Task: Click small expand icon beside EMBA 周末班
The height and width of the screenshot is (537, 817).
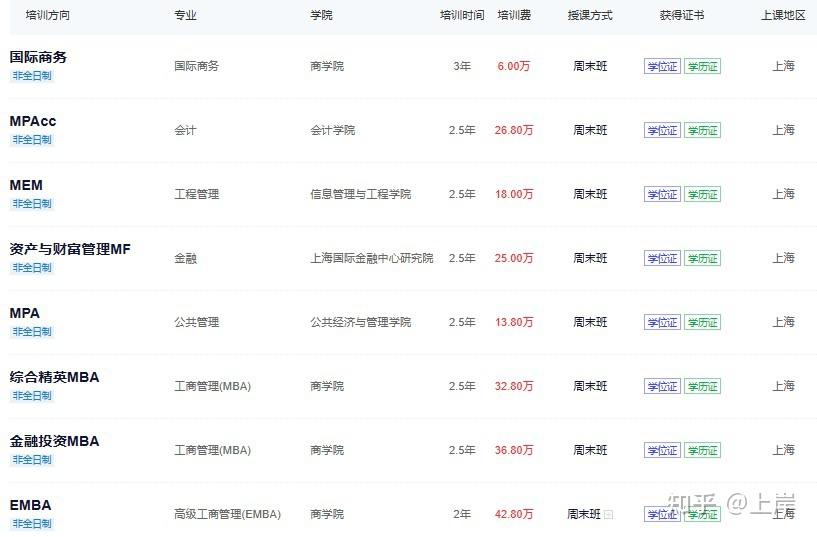Action: [608, 515]
